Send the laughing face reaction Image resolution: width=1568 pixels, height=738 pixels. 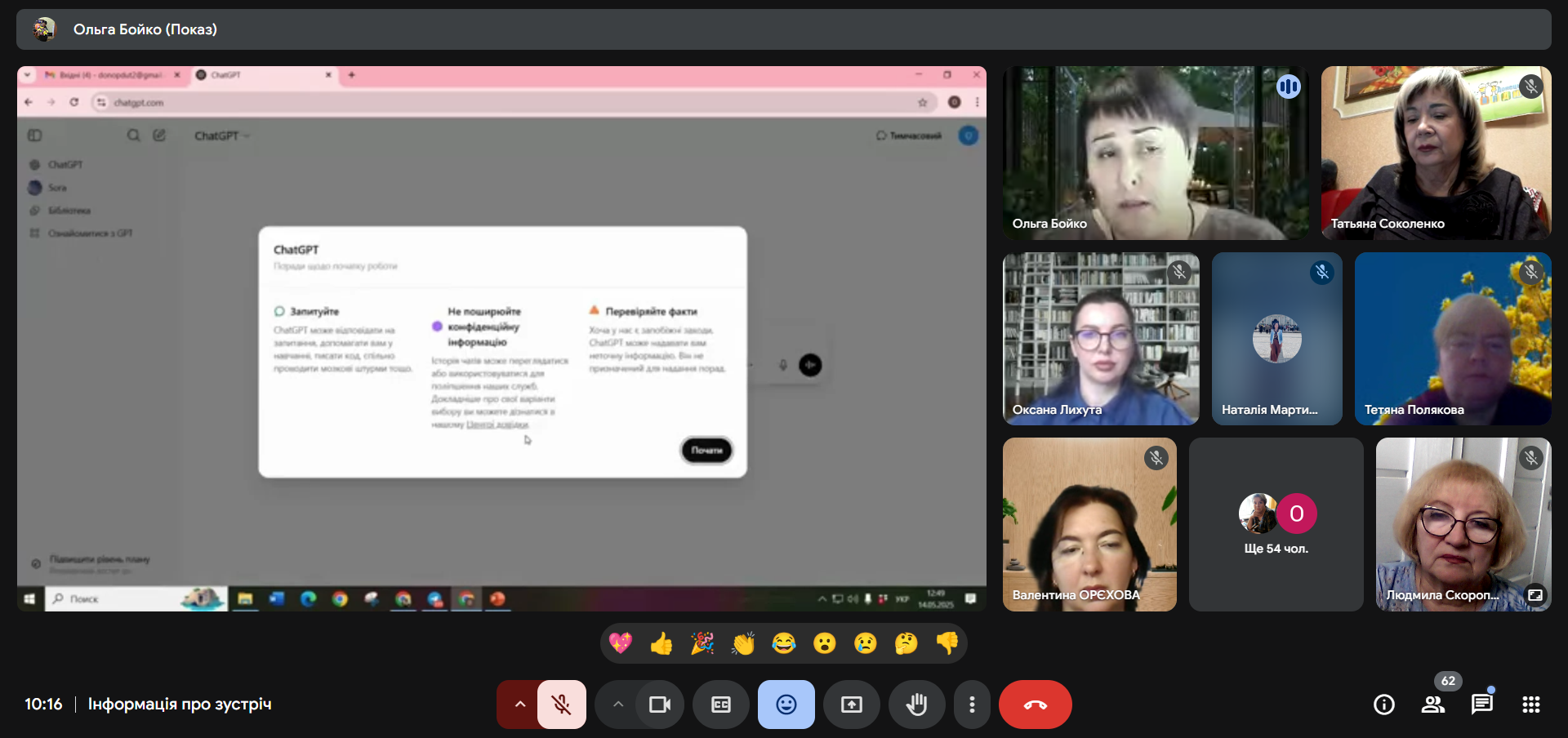784,643
